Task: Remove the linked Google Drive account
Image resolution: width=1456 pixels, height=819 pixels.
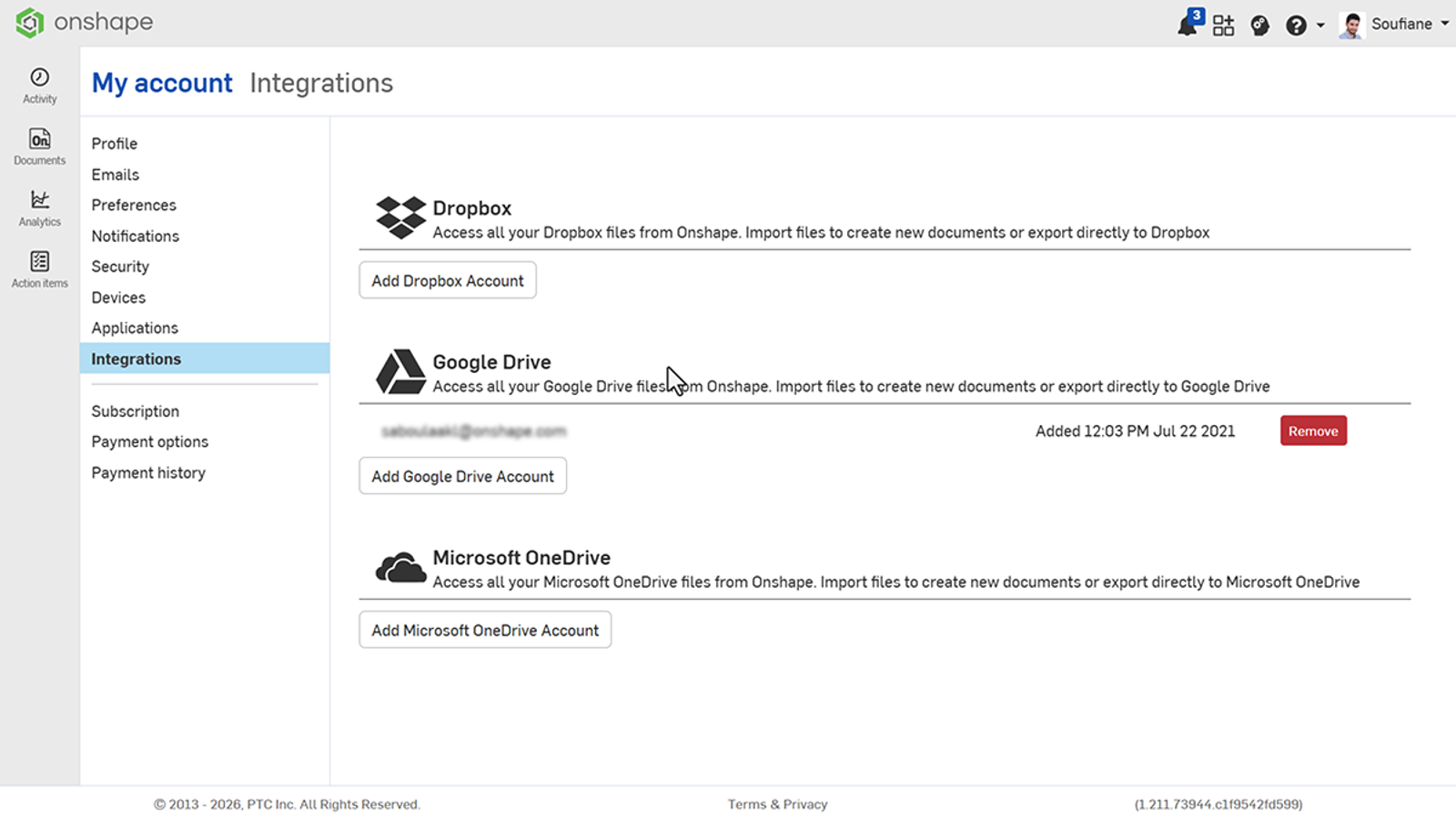Action: (x=1313, y=430)
